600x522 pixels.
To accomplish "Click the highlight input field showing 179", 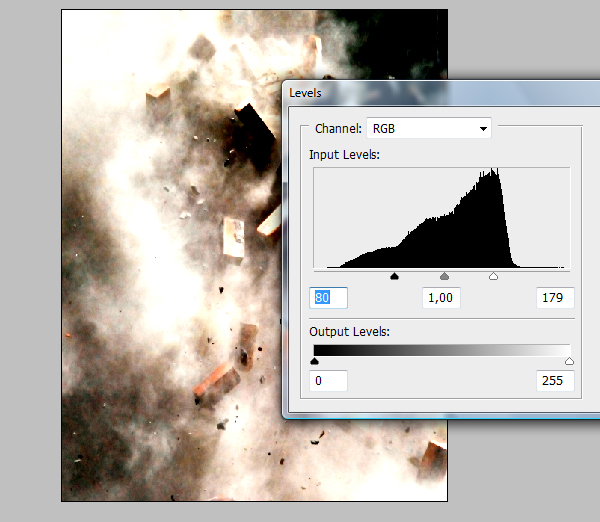I will tap(555, 298).
